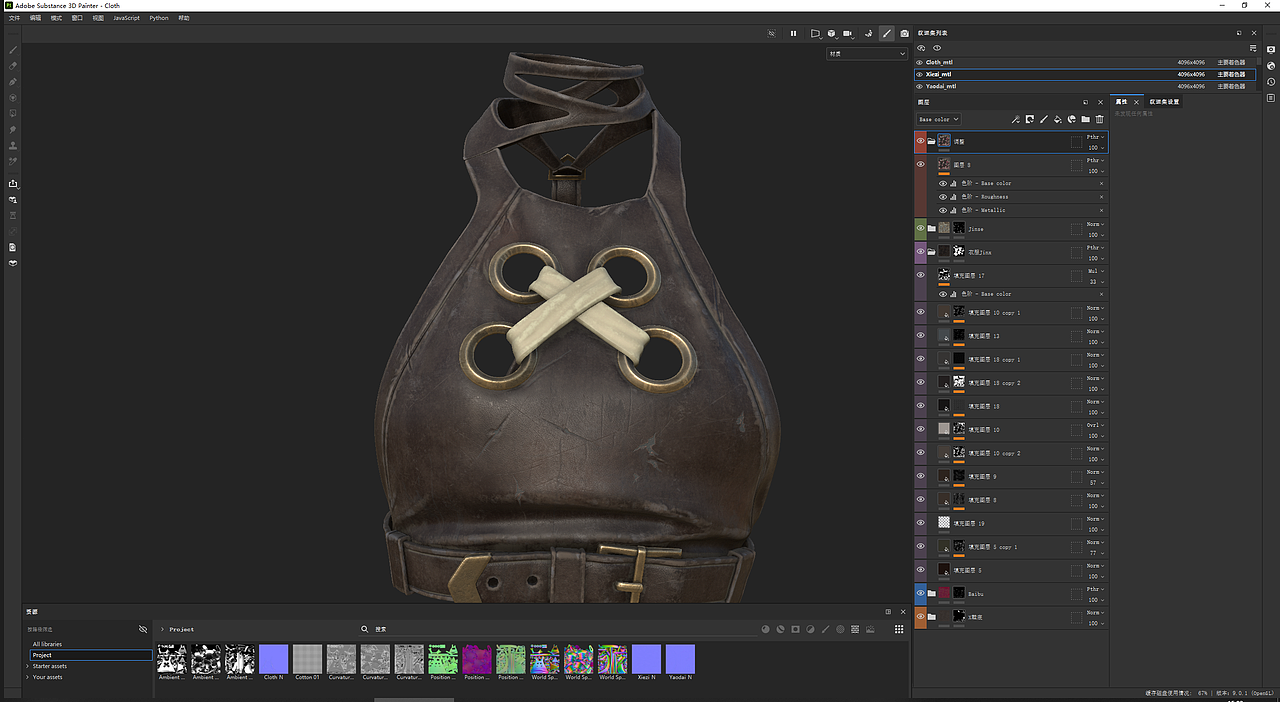
Task: Switch to rendering mode camera icon
Action: tap(904, 33)
